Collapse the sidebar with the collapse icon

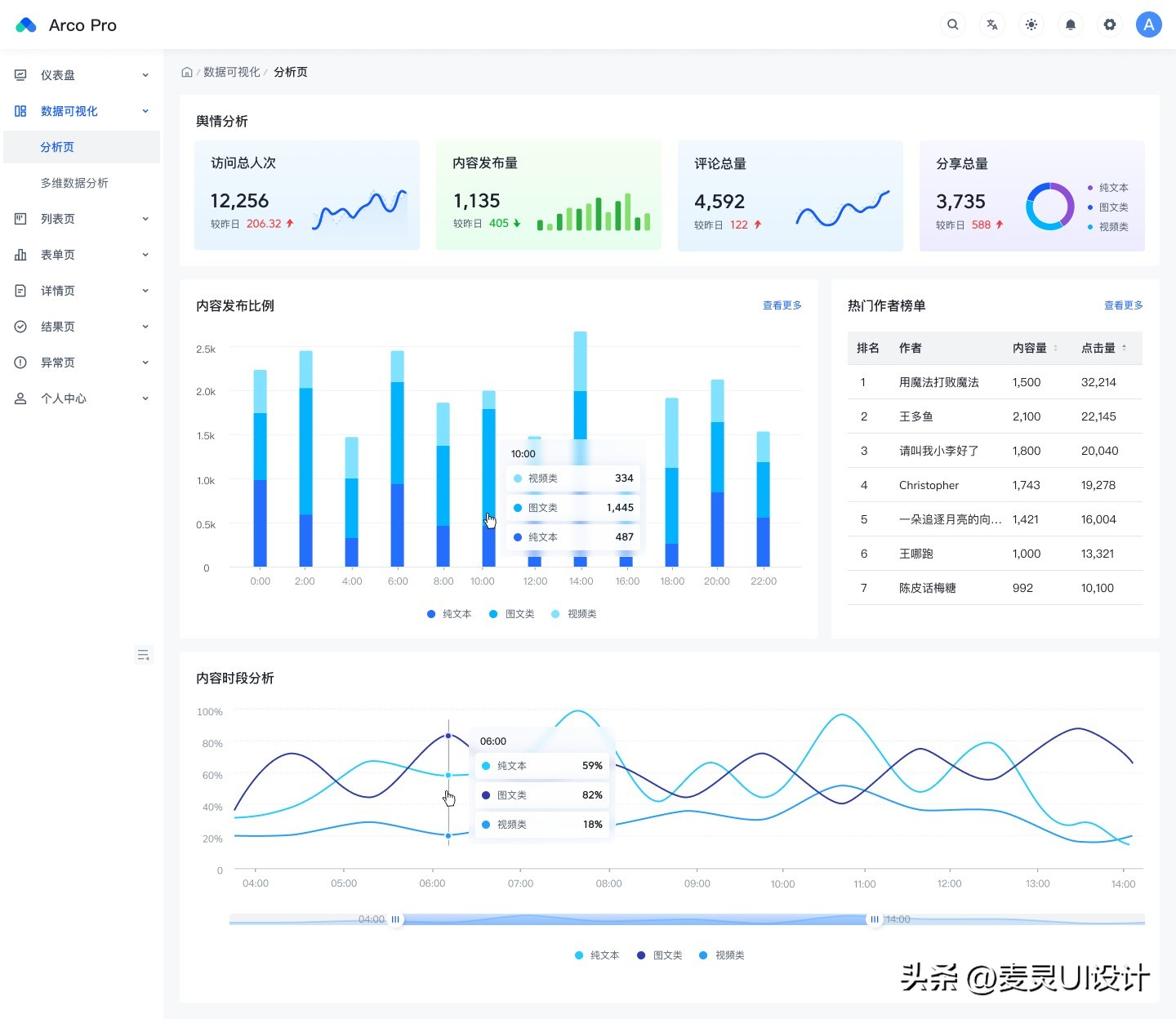144,654
